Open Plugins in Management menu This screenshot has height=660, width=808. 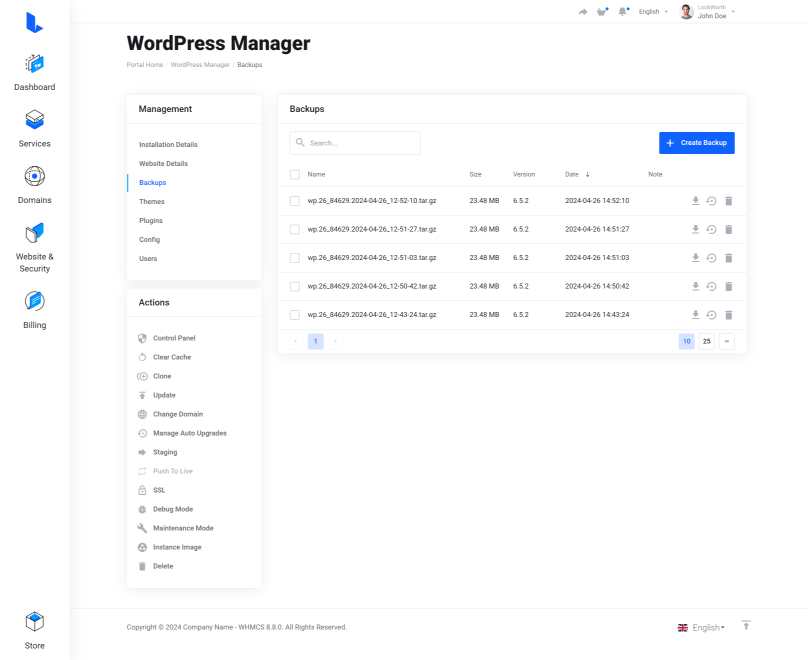pyautogui.click(x=150, y=221)
